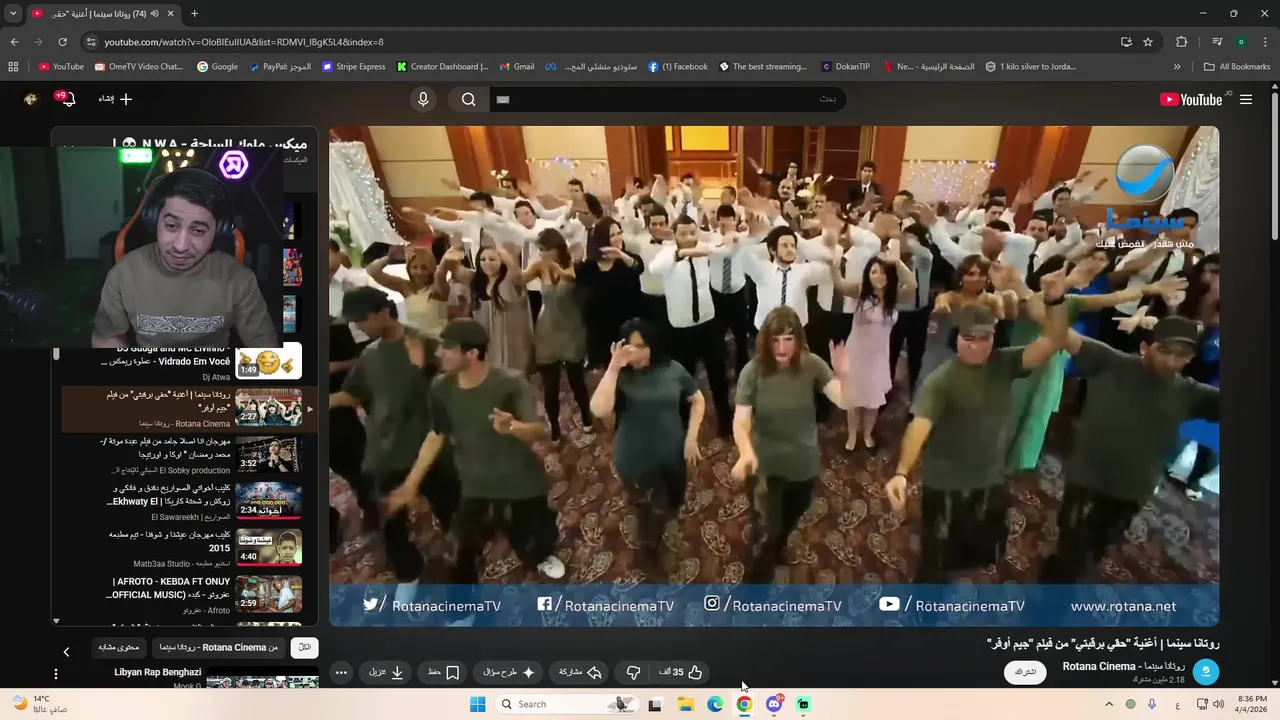Click the playlist scrollbar thumb
The height and width of the screenshot is (720, 1280).
[56, 354]
